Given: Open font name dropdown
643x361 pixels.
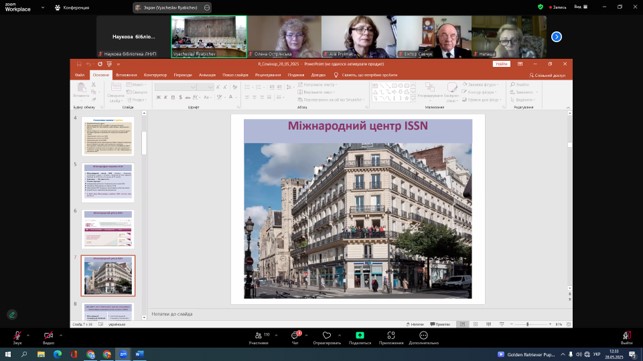Looking at the screenshot, I should 193,87.
